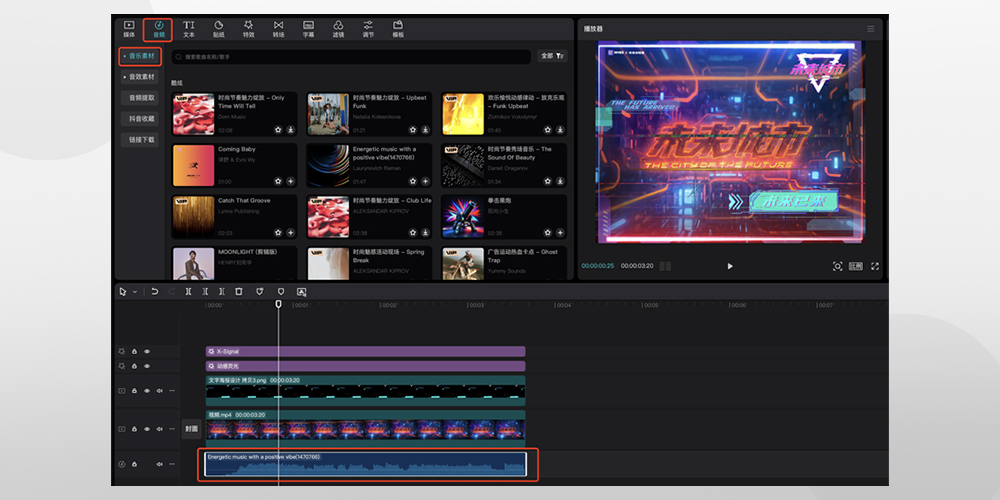Add Coming Baby to the timeline
Screen dimensions: 1000x500
290,181
